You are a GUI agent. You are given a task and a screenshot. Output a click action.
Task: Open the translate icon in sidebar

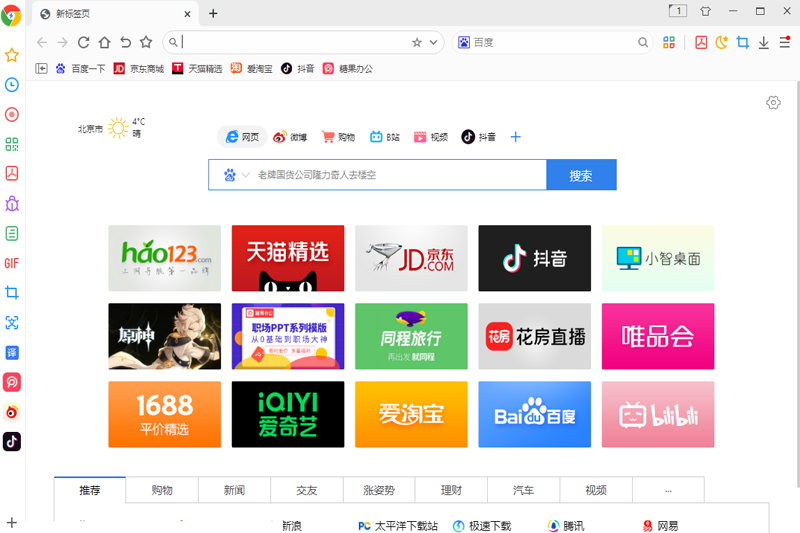(x=12, y=352)
